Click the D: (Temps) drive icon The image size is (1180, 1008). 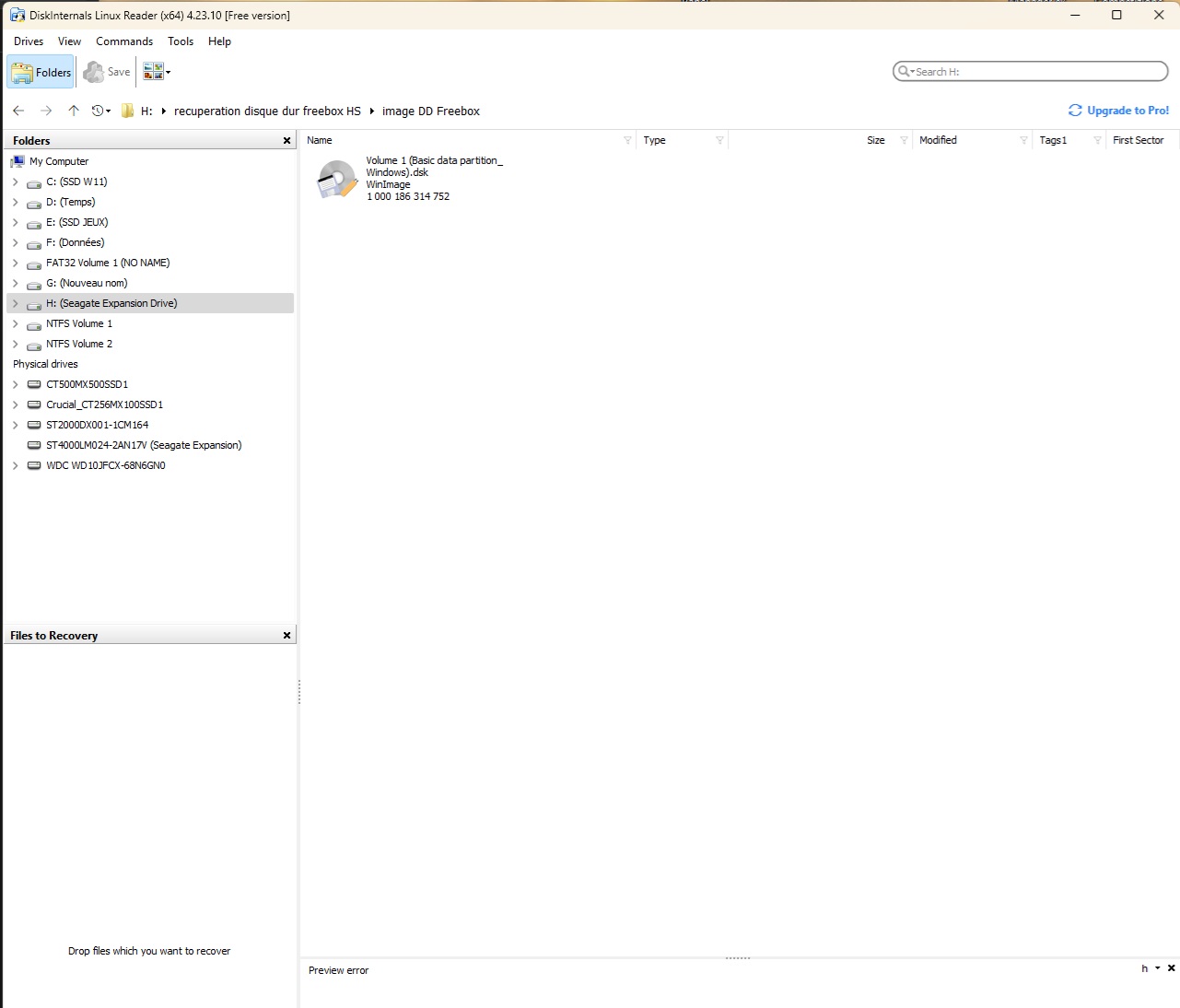click(34, 203)
